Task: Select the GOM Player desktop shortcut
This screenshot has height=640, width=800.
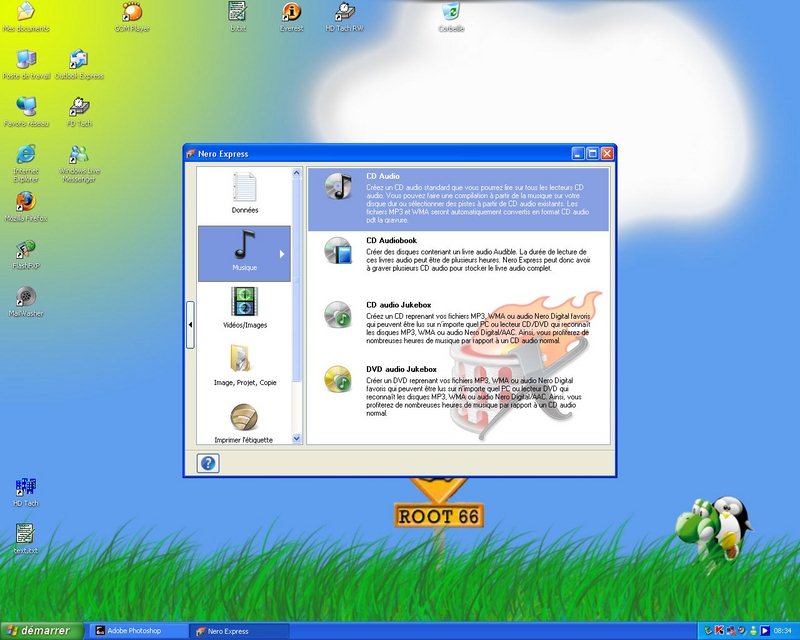Action: tap(132, 17)
